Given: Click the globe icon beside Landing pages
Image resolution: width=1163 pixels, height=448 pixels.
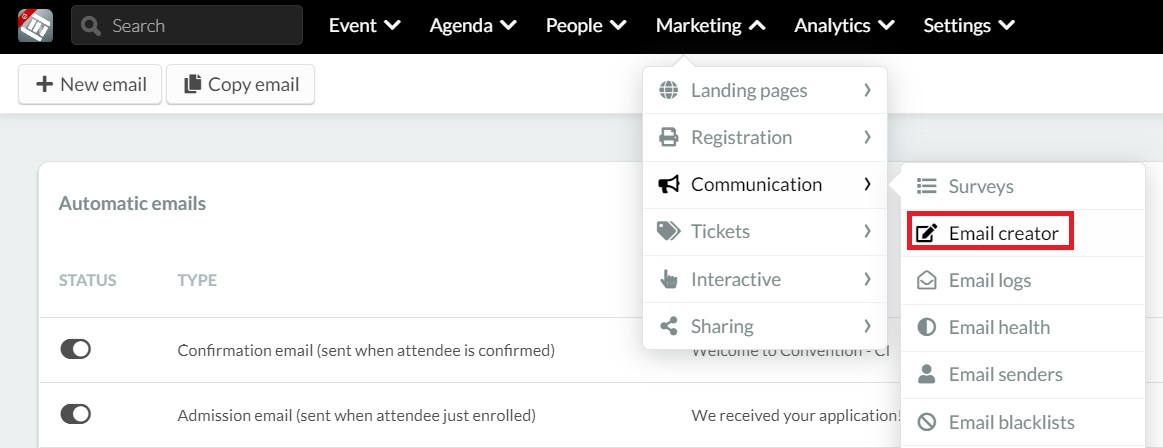Looking at the screenshot, I should [668, 90].
